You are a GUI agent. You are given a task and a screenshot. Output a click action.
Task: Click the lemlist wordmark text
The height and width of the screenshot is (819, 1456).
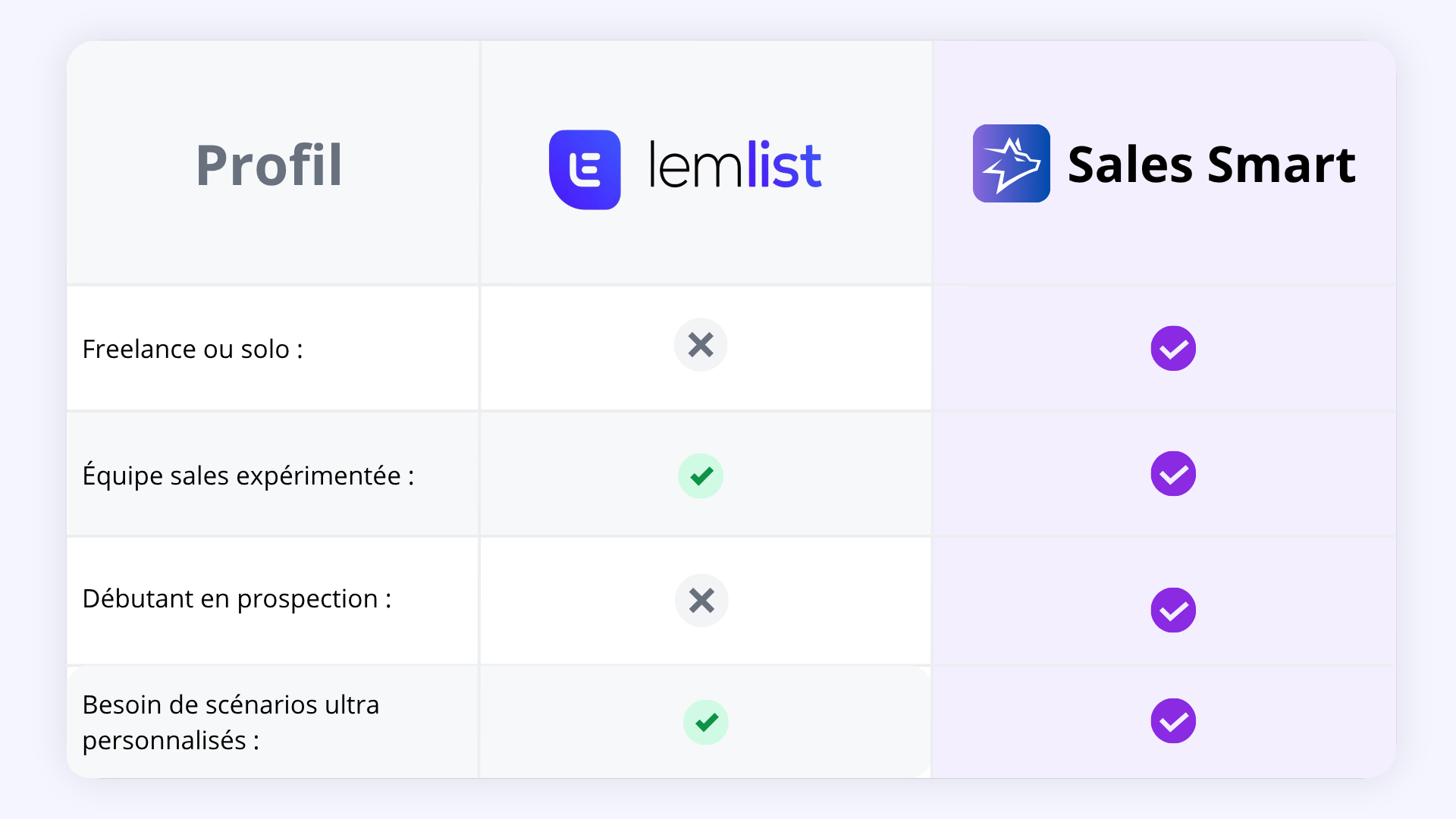click(735, 165)
